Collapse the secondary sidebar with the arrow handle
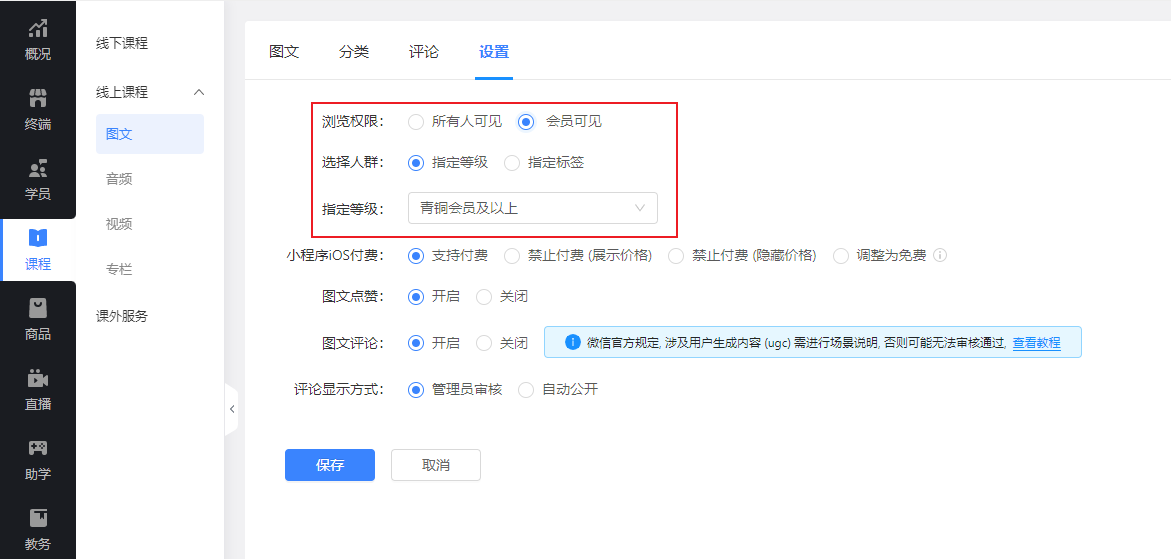 (x=232, y=409)
